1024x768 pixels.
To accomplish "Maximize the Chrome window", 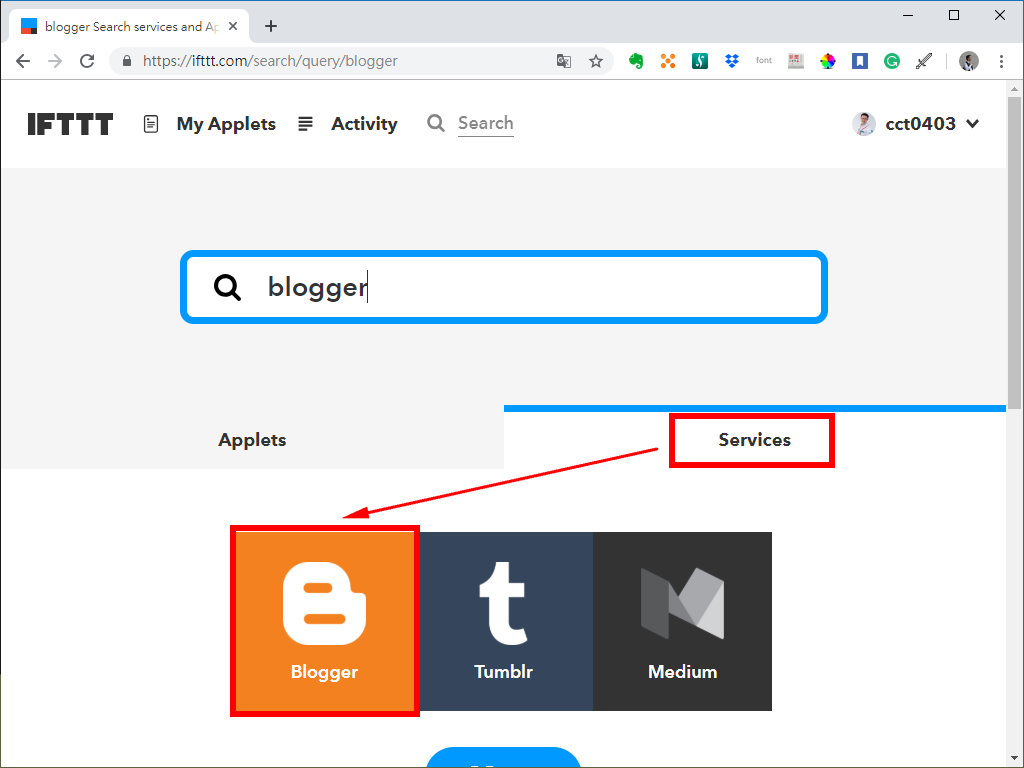I will tap(953, 15).
